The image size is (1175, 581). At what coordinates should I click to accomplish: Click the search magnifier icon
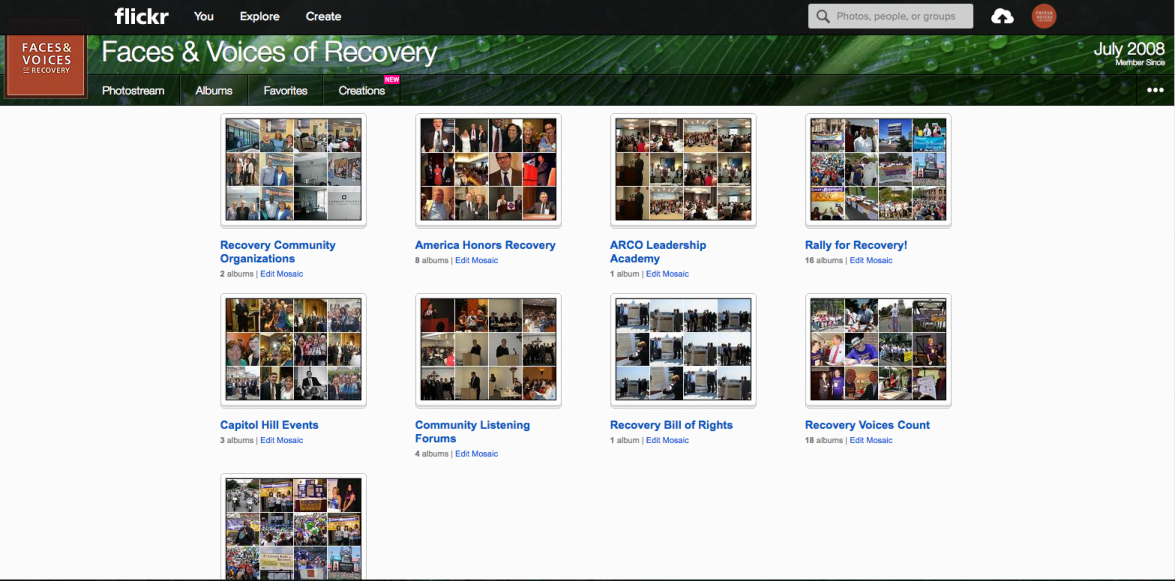(x=823, y=16)
